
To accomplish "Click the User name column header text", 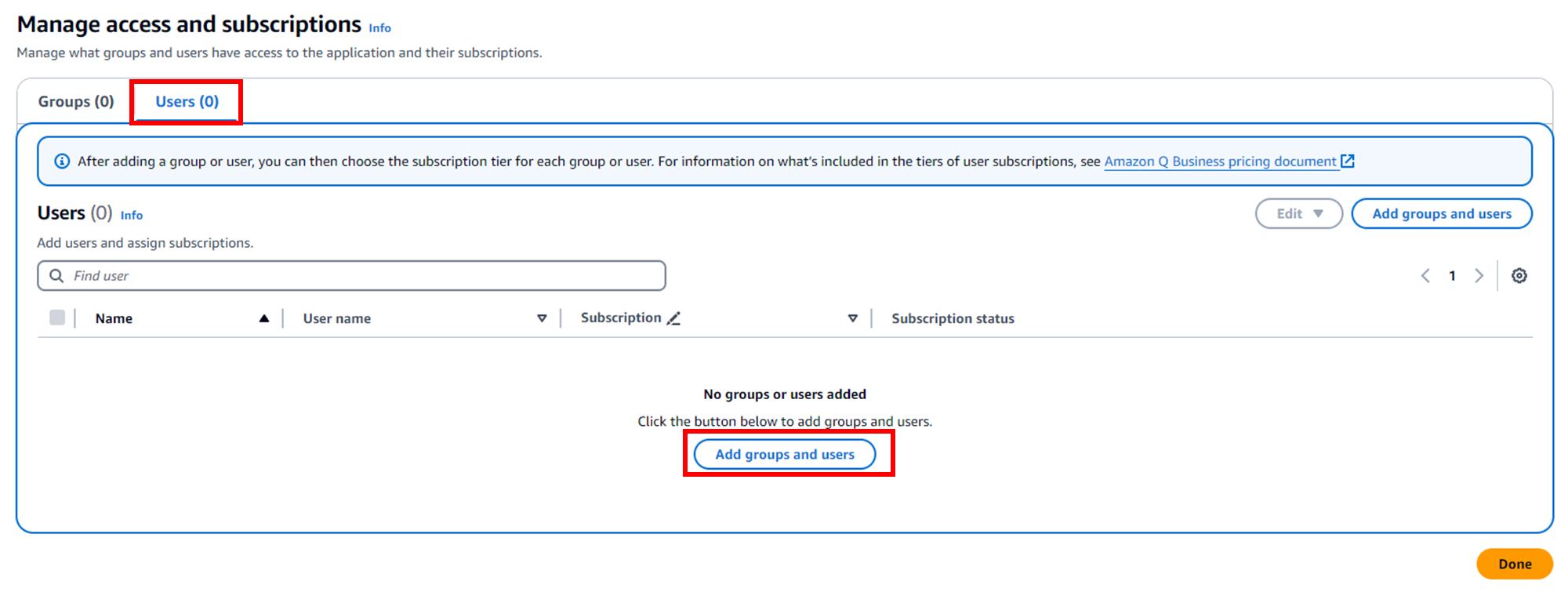I will [337, 318].
